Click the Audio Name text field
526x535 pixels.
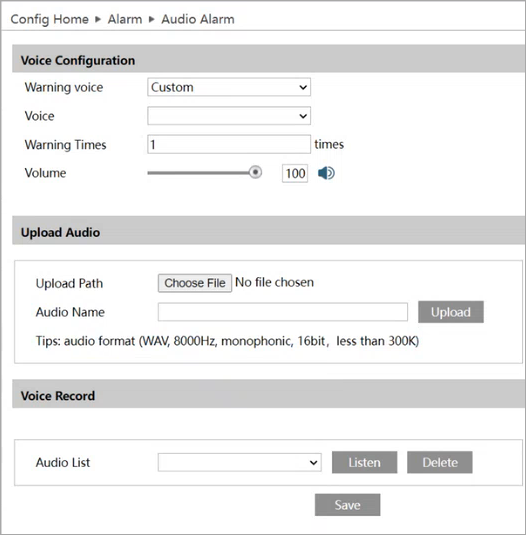(x=283, y=312)
